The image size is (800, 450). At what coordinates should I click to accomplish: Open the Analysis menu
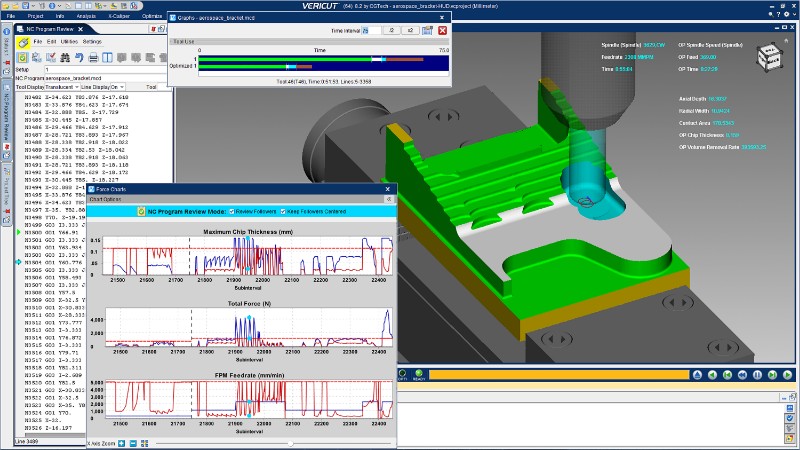pyautogui.click(x=86, y=16)
